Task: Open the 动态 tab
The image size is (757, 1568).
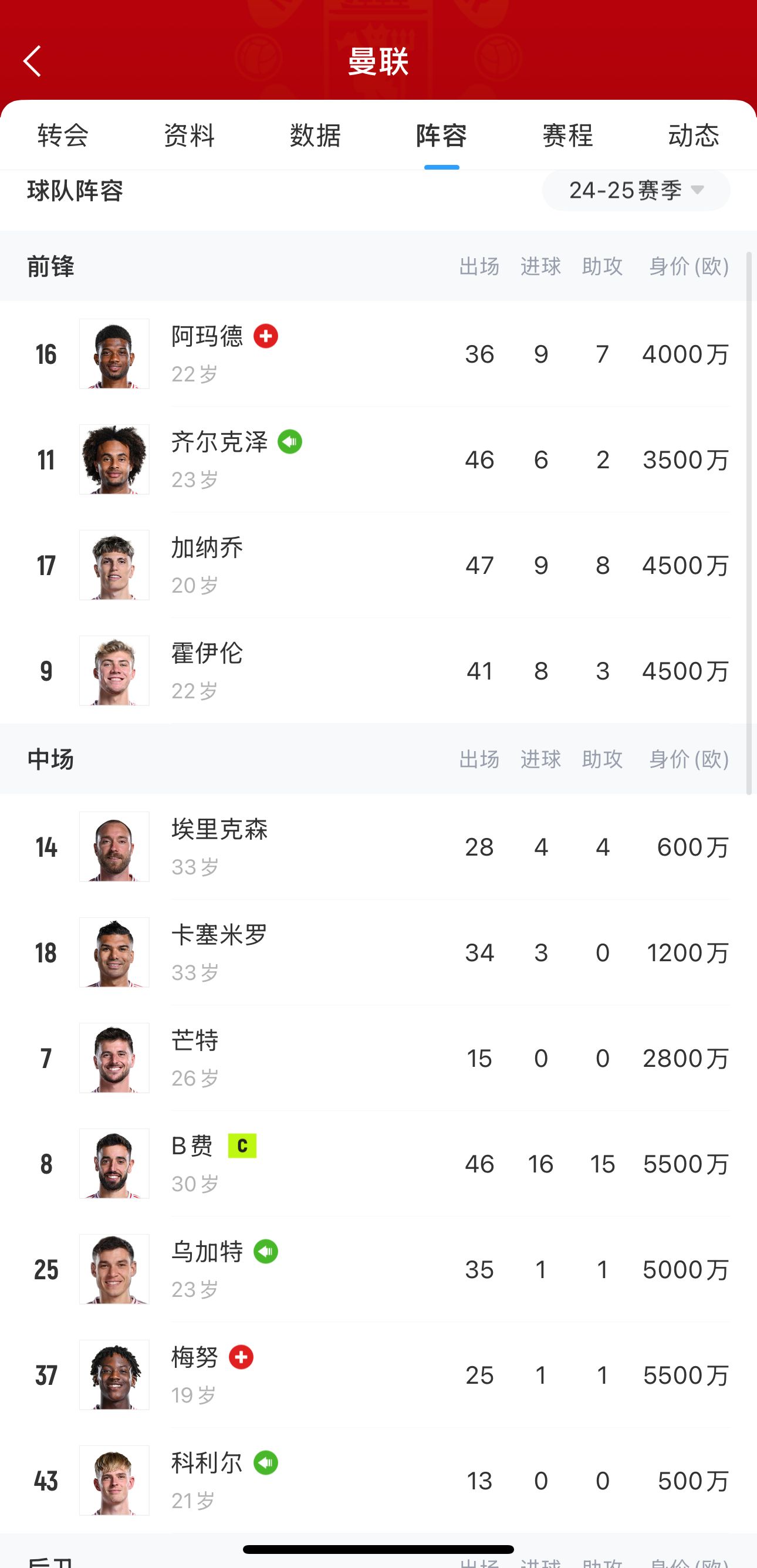Action: pos(694,135)
